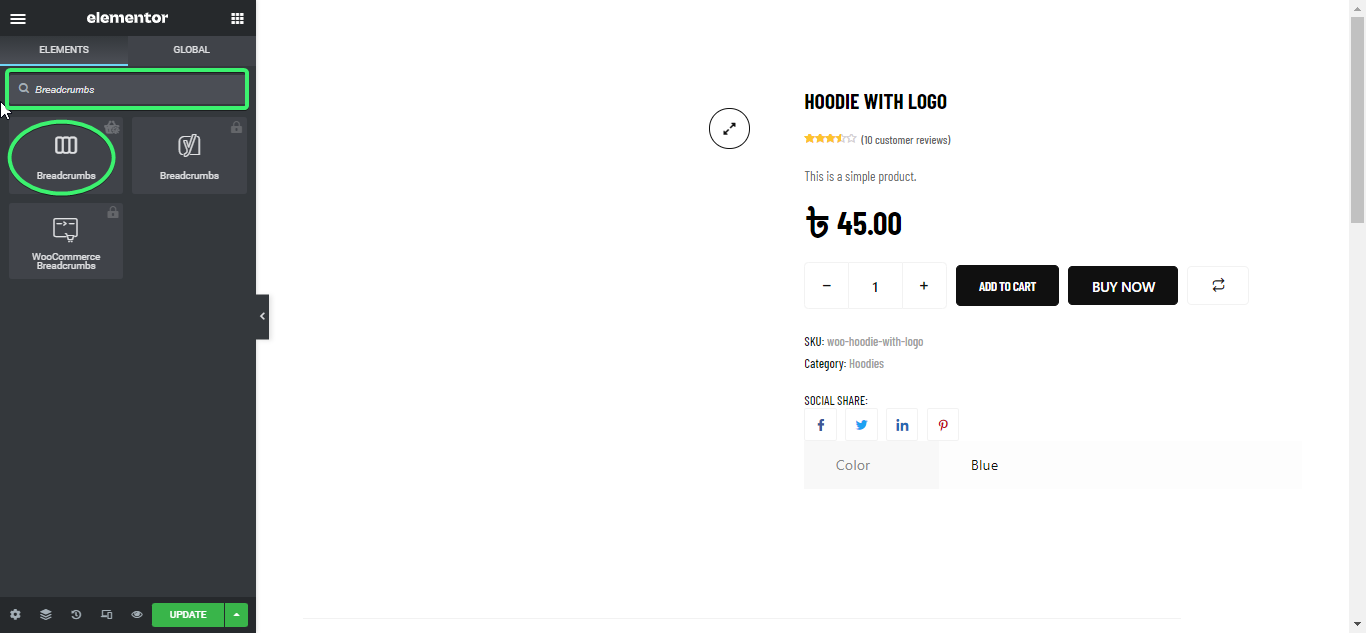Switch to the GLOBAL tab

[190, 49]
